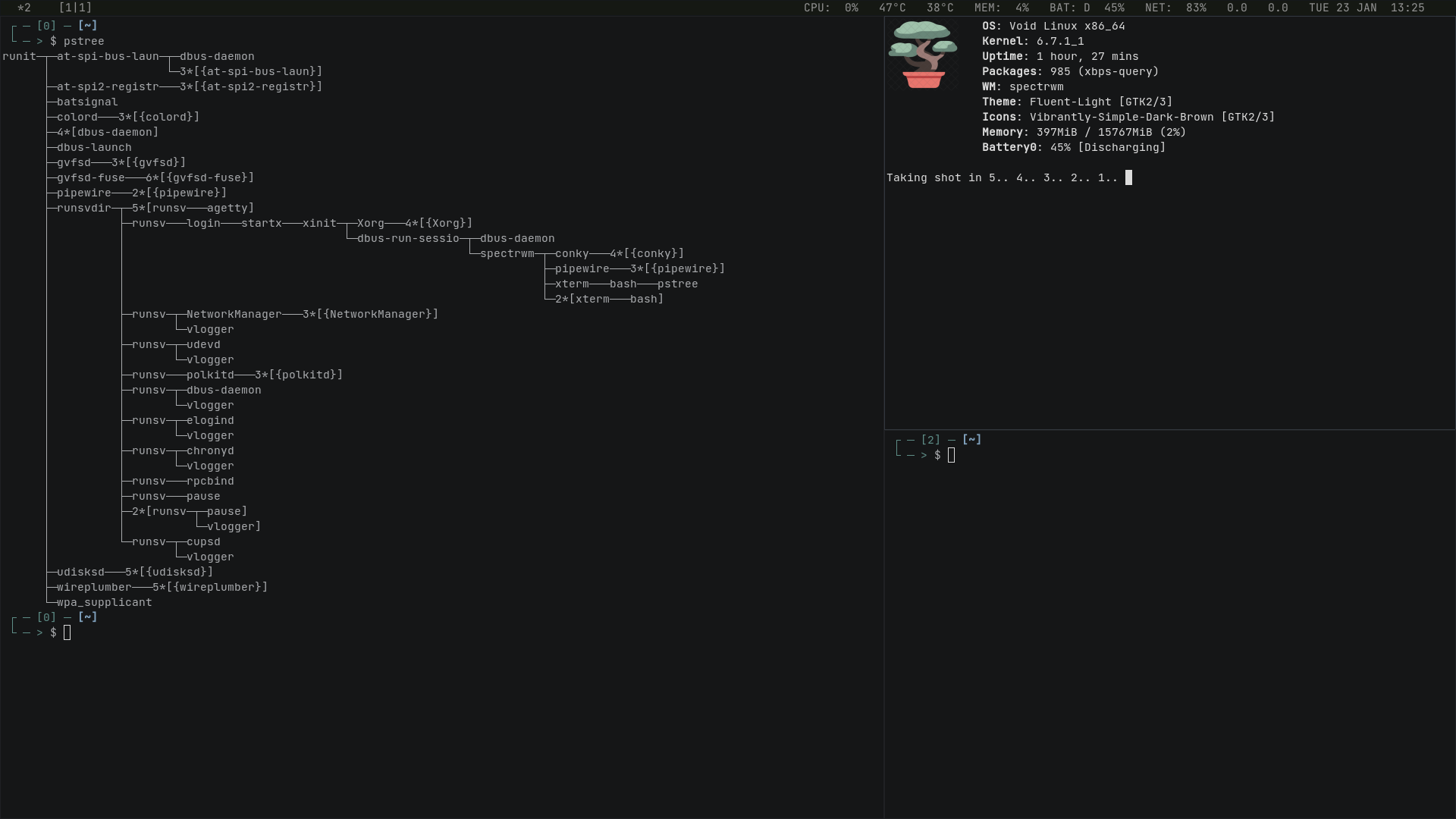Click the 47°C temperature readout
Screen dimensions: 1456x819
(x=892, y=8)
